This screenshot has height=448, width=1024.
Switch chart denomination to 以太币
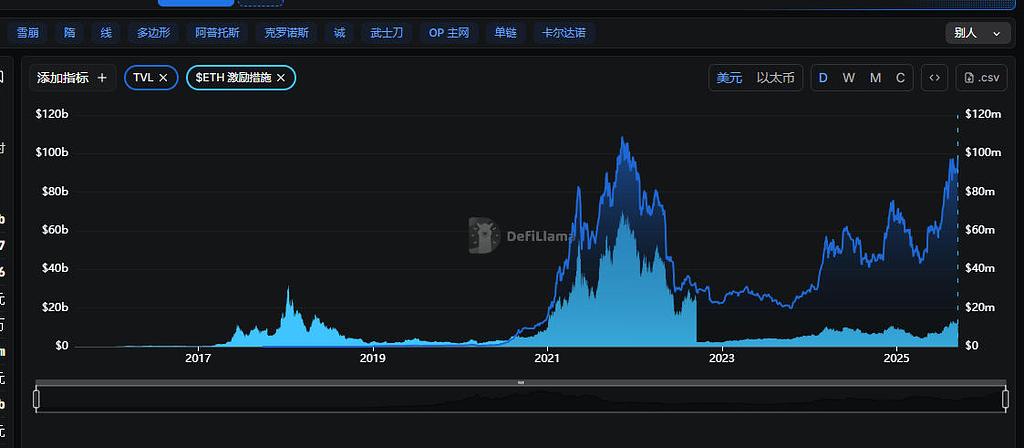tap(775, 77)
